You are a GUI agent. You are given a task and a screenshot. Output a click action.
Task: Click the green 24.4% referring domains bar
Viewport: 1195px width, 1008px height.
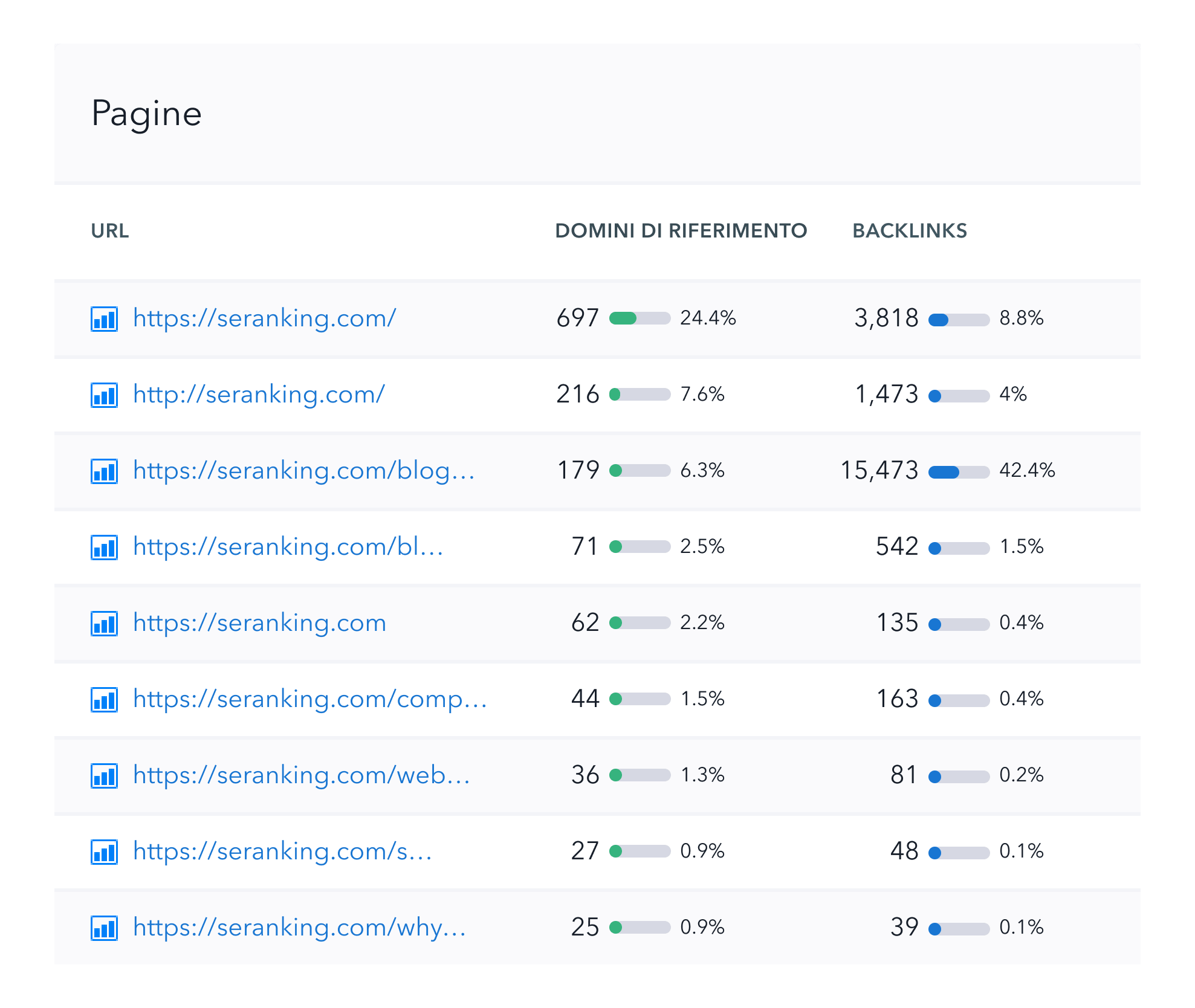[x=640, y=318]
